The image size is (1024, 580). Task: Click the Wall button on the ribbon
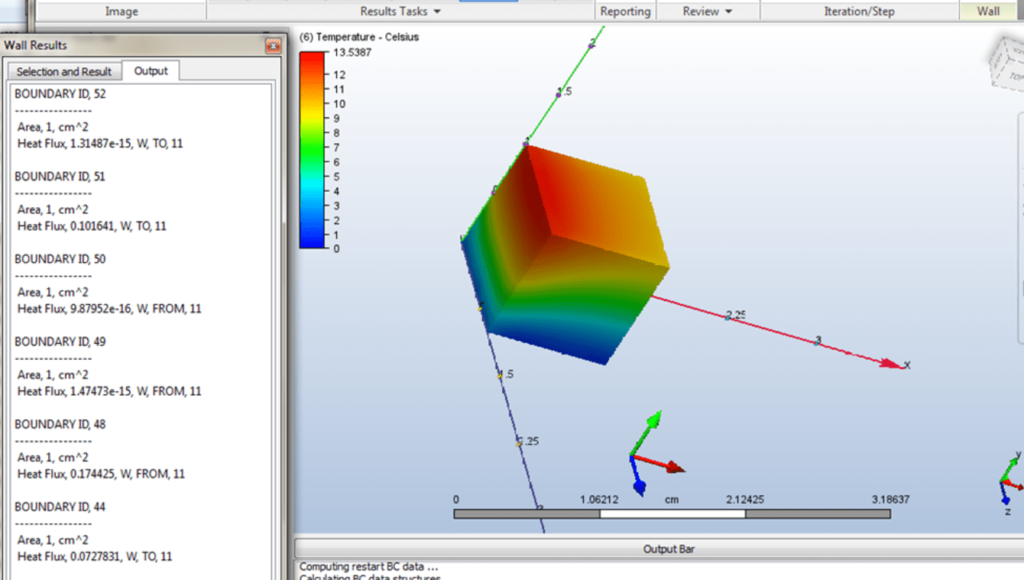click(989, 11)
